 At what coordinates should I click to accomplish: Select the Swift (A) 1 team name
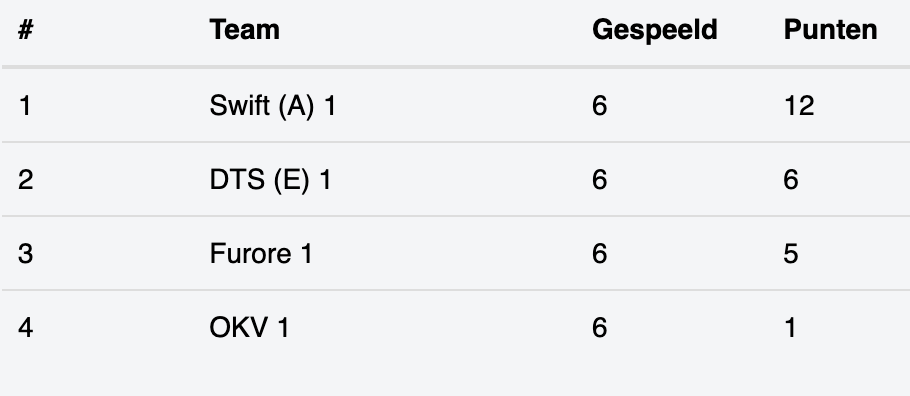[x=273, y=106]
